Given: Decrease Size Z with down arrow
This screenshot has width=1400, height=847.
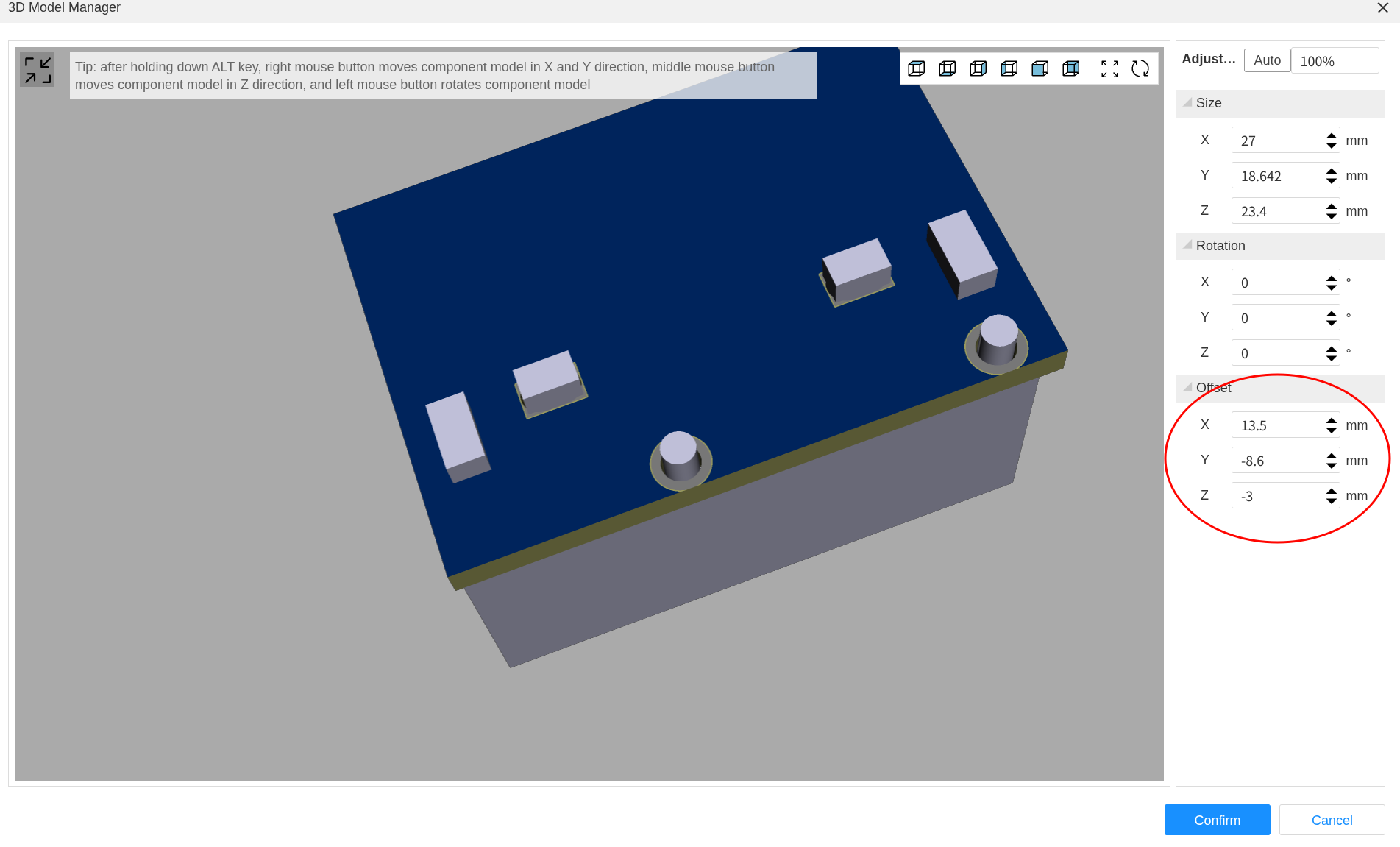Looking at the screenshot, I should (1332, 216).
